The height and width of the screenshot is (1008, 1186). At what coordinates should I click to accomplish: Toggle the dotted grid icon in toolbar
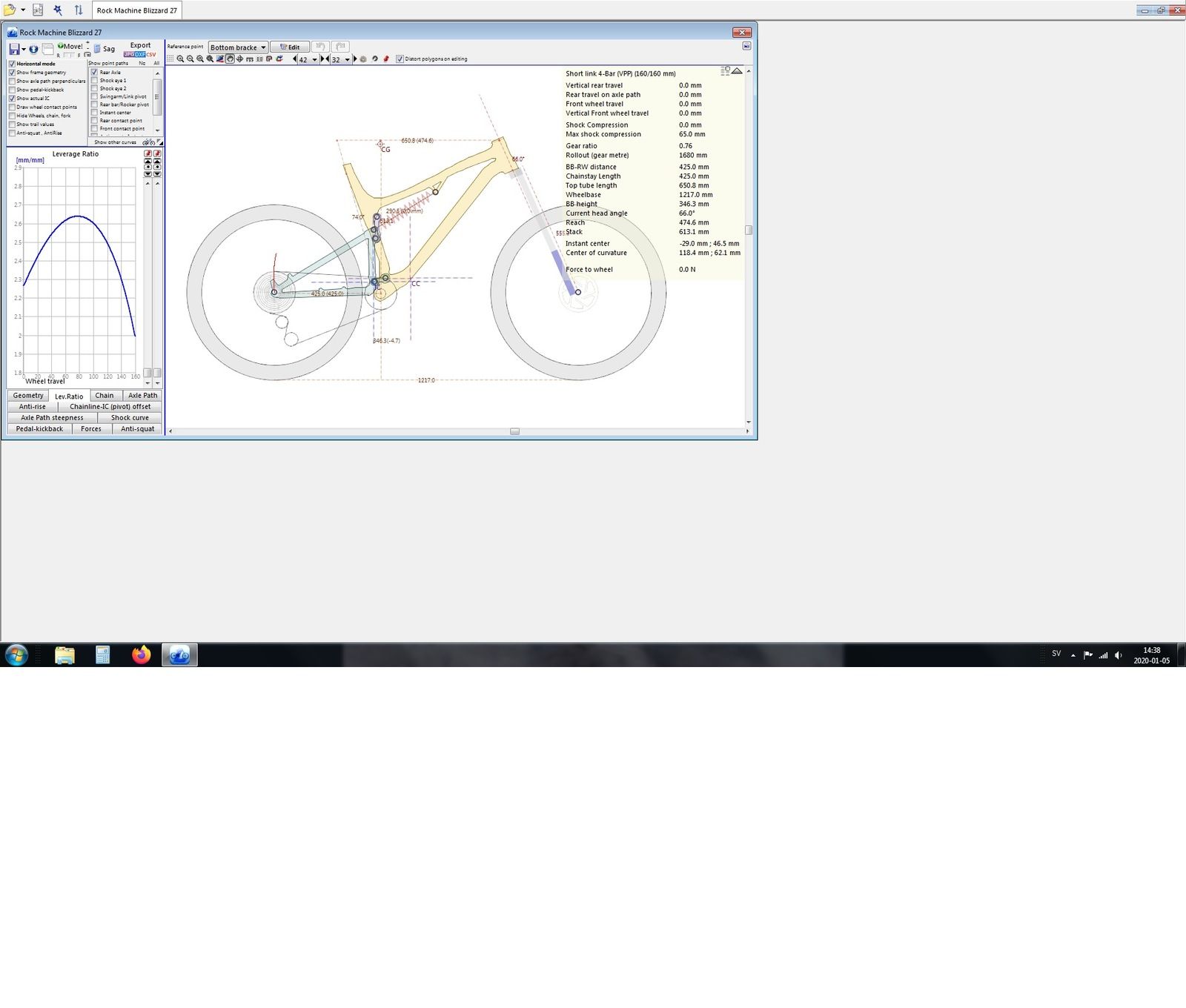(x=170, y=59)
